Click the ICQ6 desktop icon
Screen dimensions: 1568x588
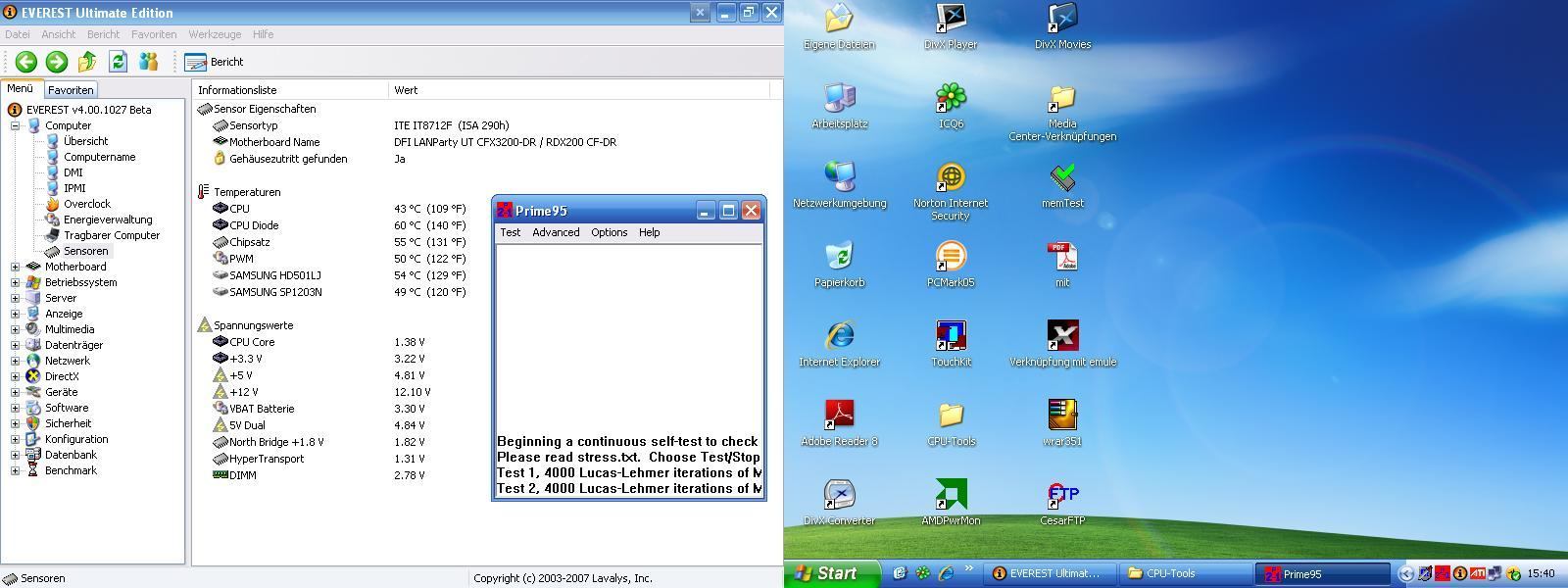pos(951,106)
